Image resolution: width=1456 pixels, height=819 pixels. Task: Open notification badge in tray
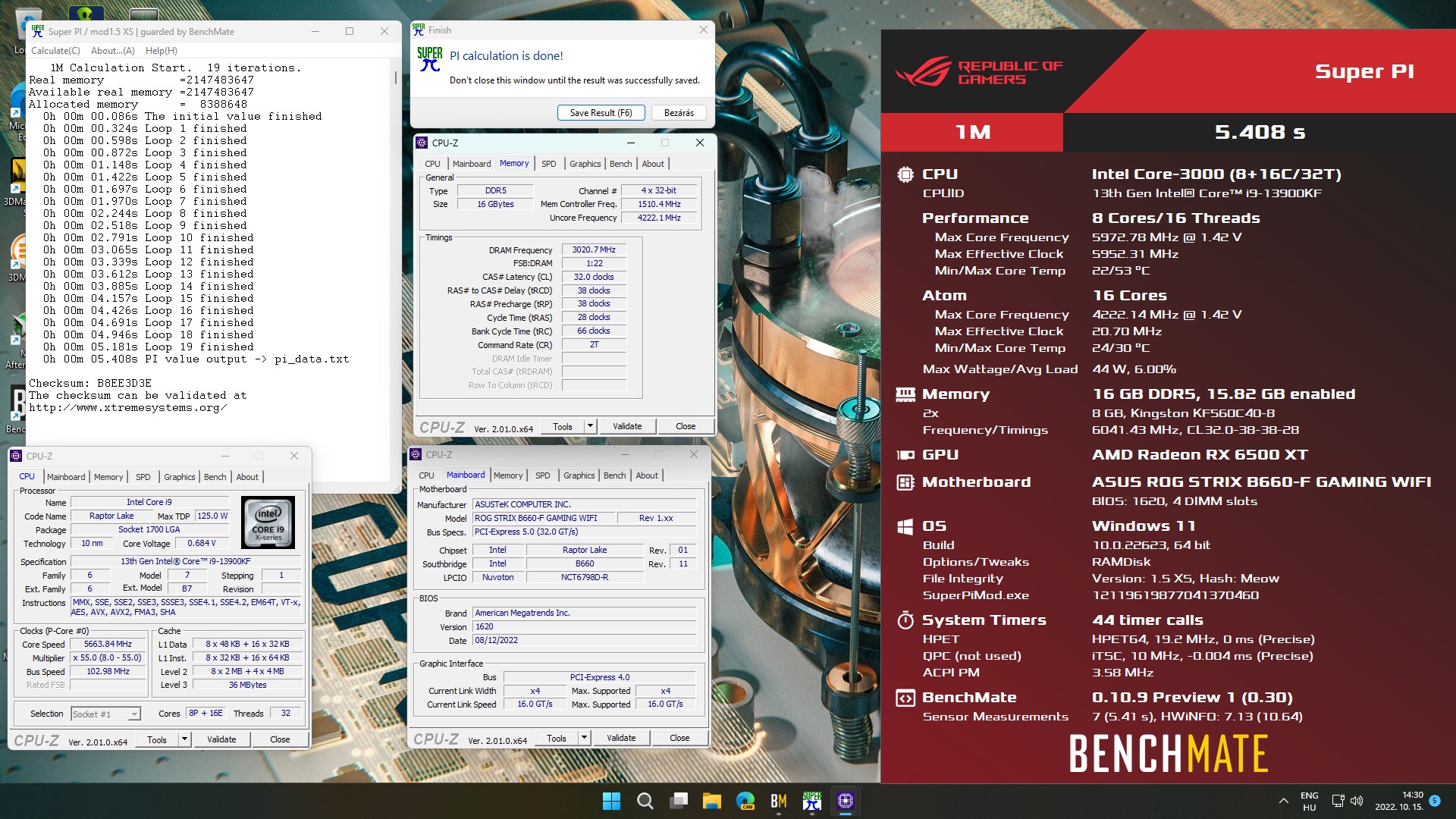click(x=1434, y=801)
